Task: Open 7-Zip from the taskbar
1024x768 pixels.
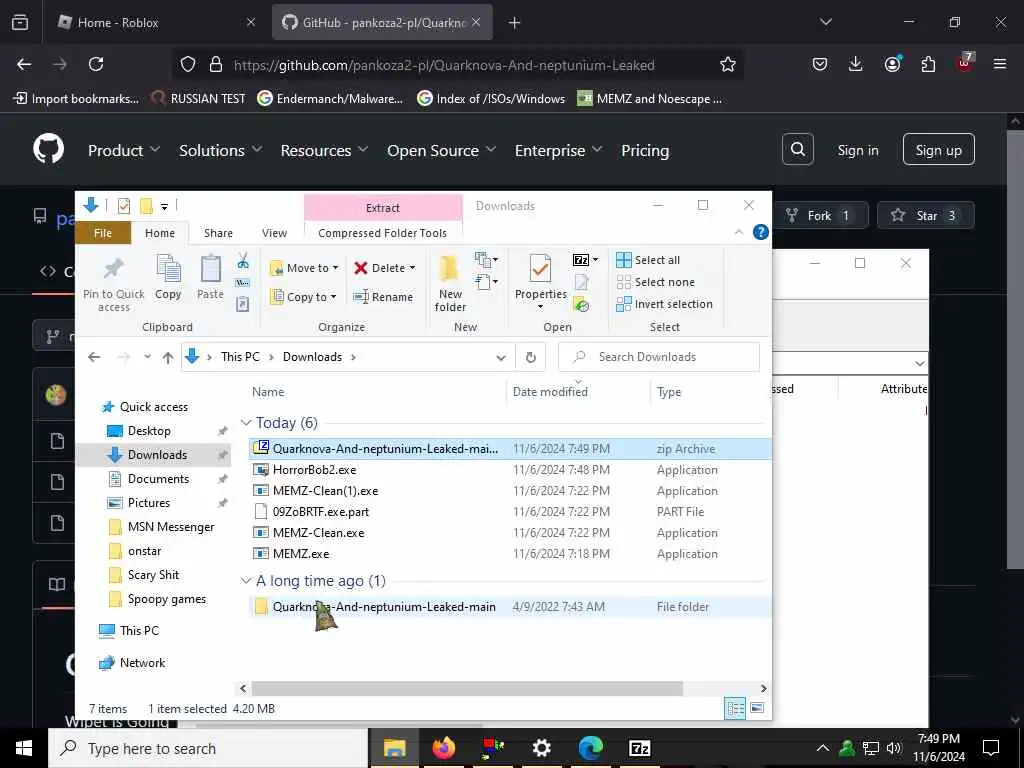Action: (639, 748)
